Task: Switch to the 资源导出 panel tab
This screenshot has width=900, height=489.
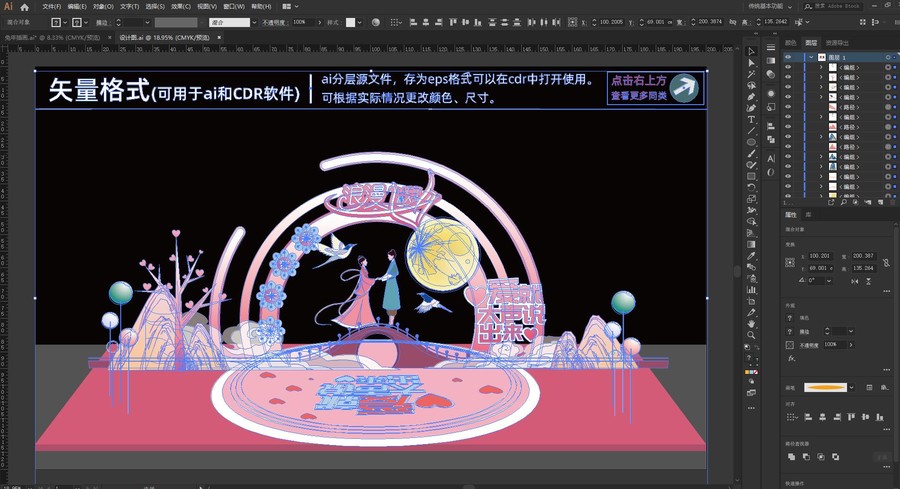Action: (x=837, y=43)
